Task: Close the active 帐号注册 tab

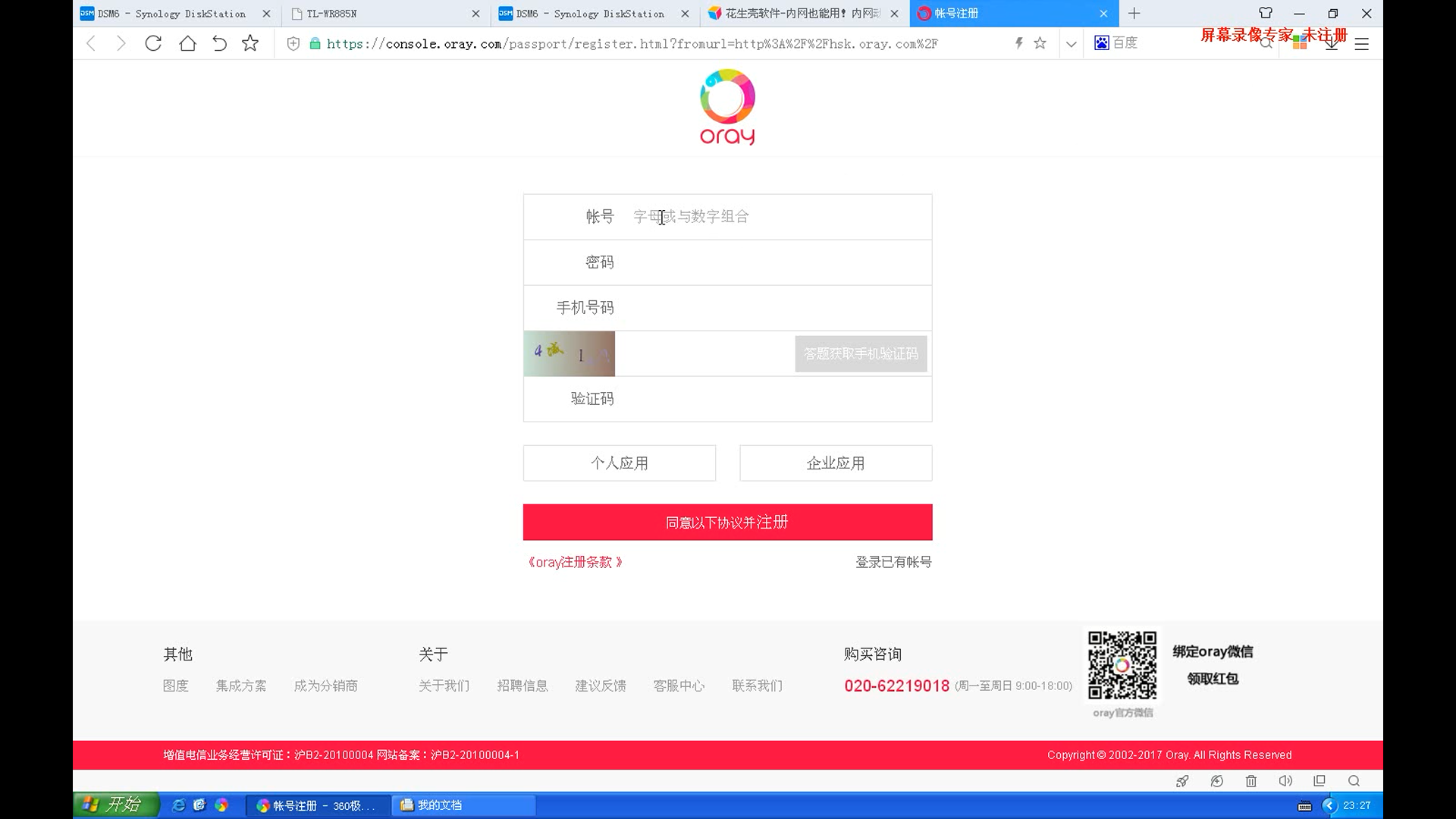Action: pyautogui.click(x=1103, y=14)
